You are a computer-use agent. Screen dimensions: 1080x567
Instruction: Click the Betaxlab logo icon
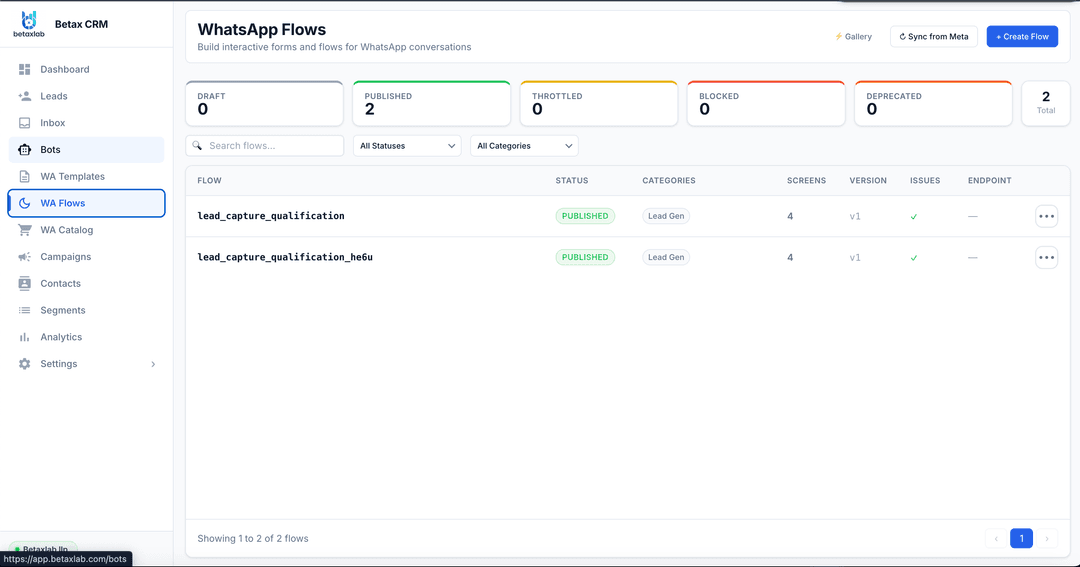(x=29, y=24)
